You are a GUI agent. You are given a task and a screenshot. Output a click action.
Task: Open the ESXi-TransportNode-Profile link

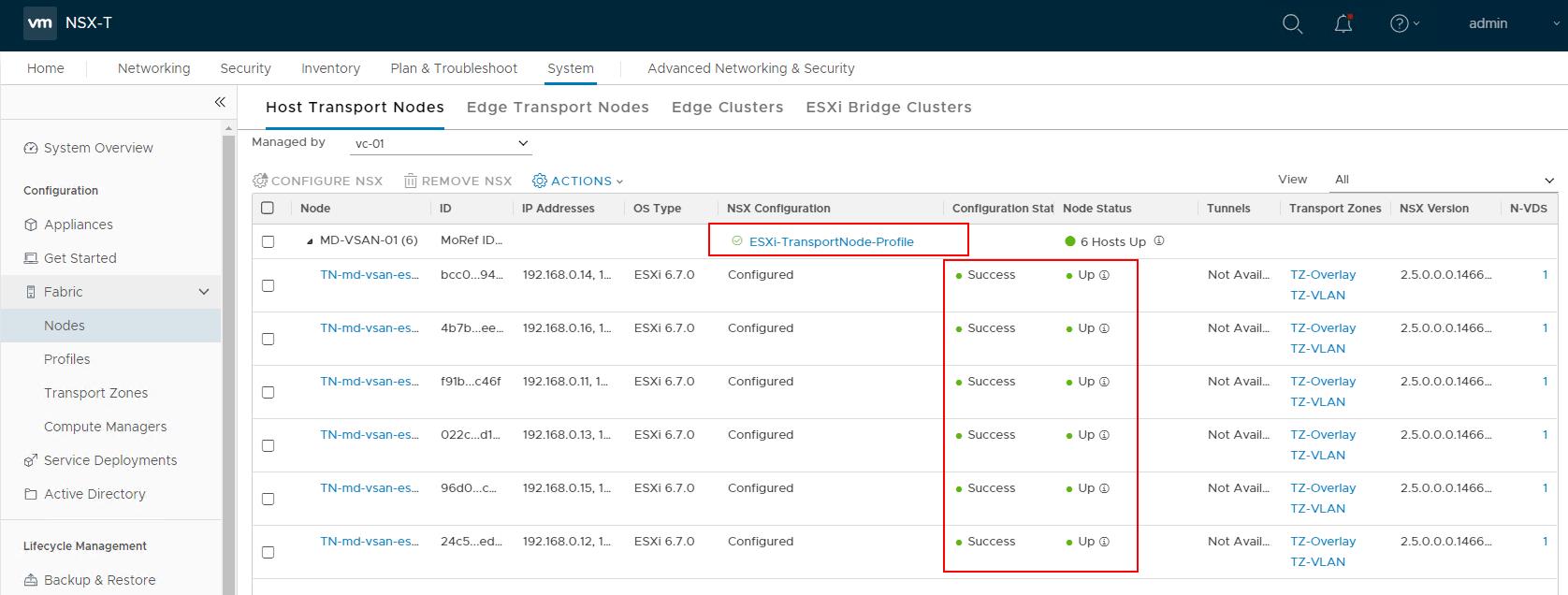point(831,241)
